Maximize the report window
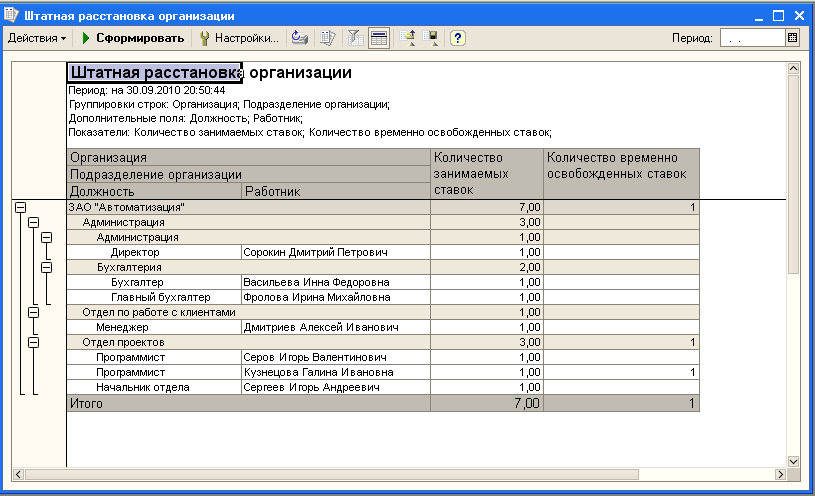The height and width of the screenshot is (496, 815). [x=778, y=16]
